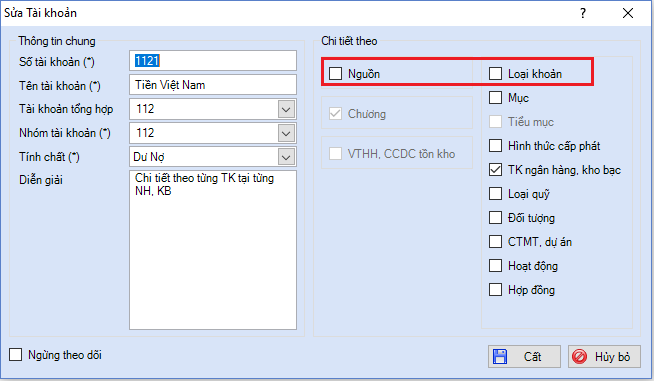
Task: Tick the Loại quỹ checkbox
Action: click(495, 194)
